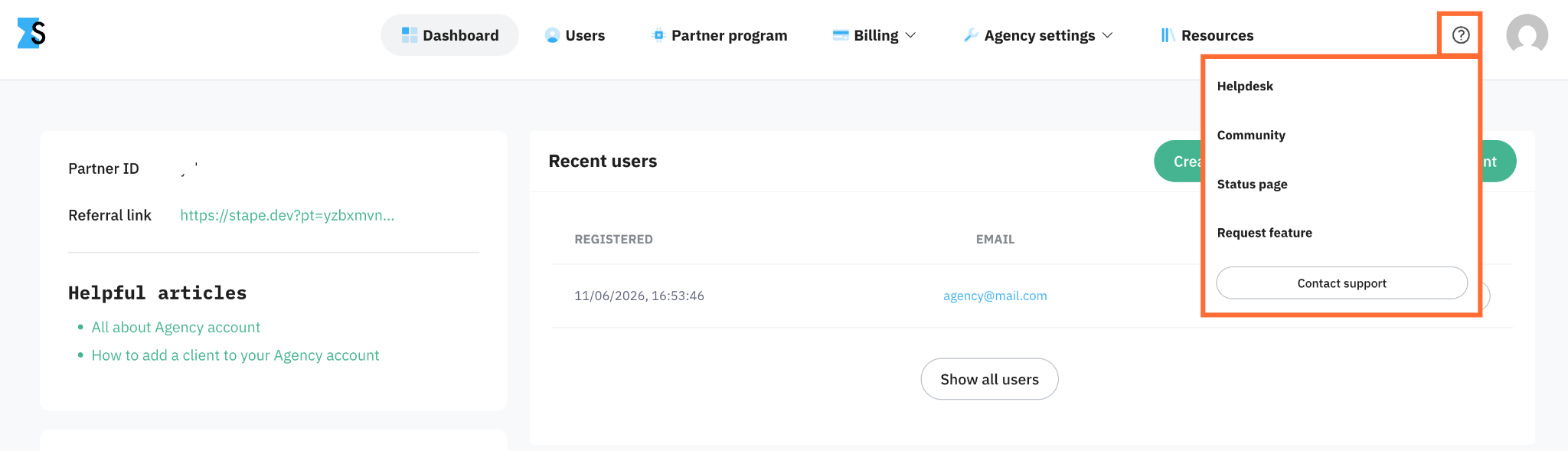Click the Referral link label
Viewport: 1568px width, 451px height.
(109, 215)
